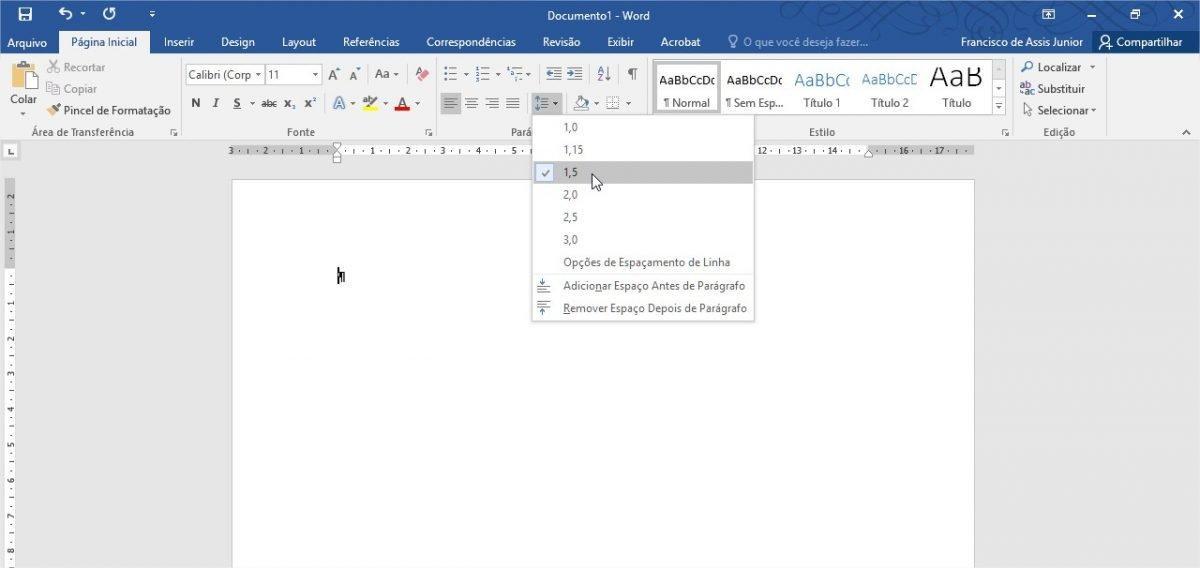Apply superscript formatting

[x=310, y=103]
